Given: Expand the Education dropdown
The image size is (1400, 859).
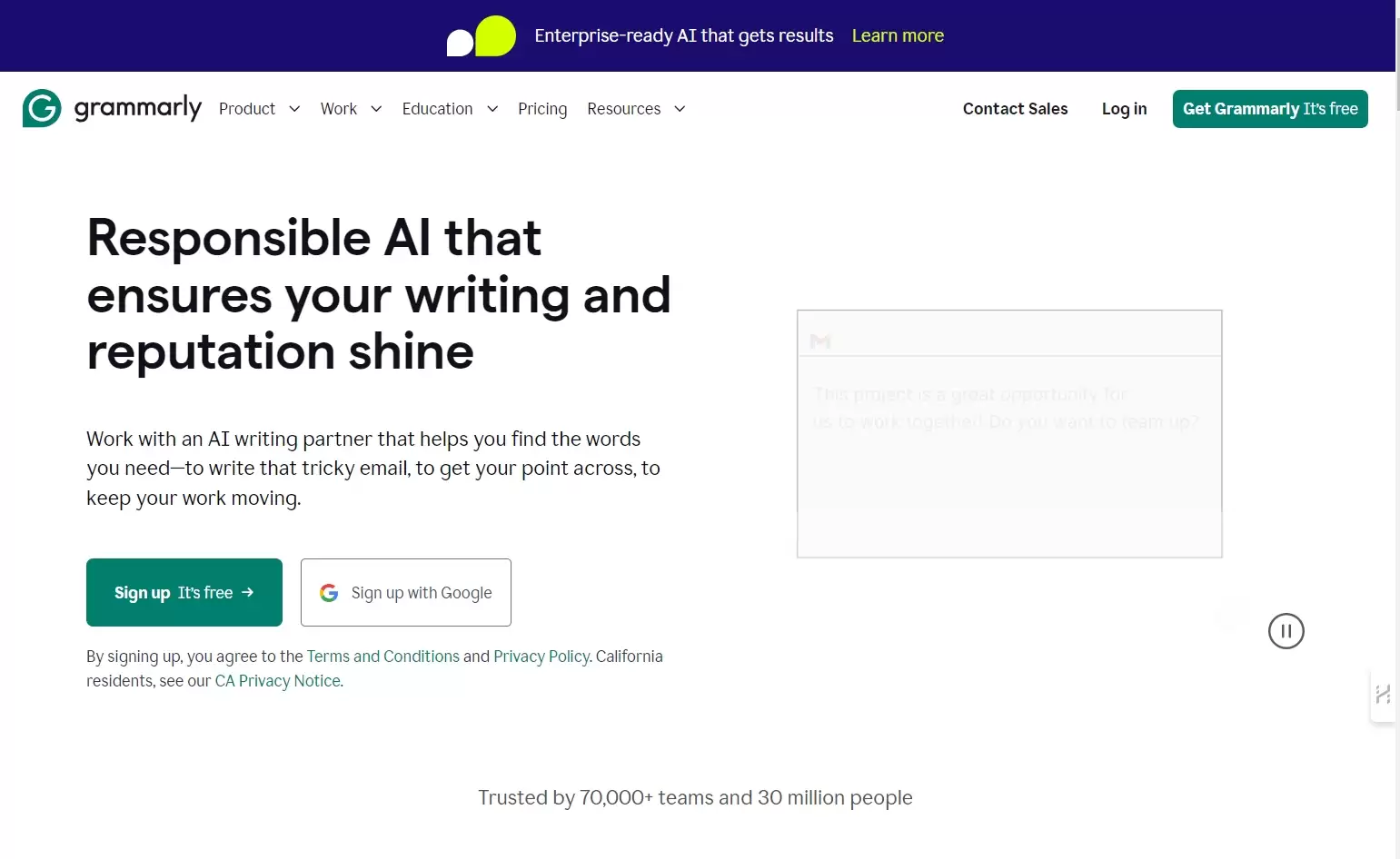Looking at the screenshot, I should coord(449,108).
